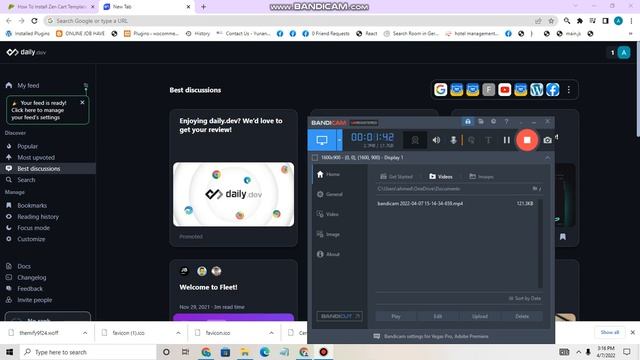Toggle Bandicam webcam overlay icon
The height and width of the screenshot is (360, 640).
pos(415,140)
